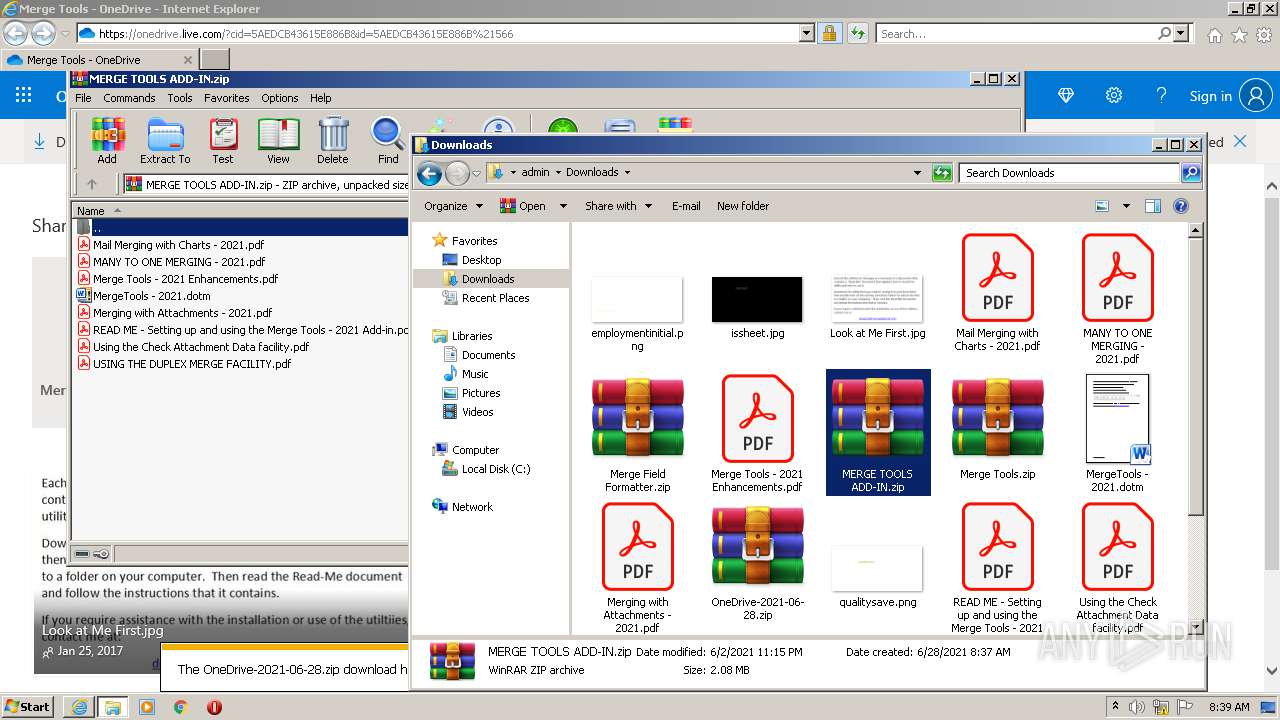The height and width of the screenshot is (720, 1280).
Task: Click the Windows Start button
Action: click(27, 707)
